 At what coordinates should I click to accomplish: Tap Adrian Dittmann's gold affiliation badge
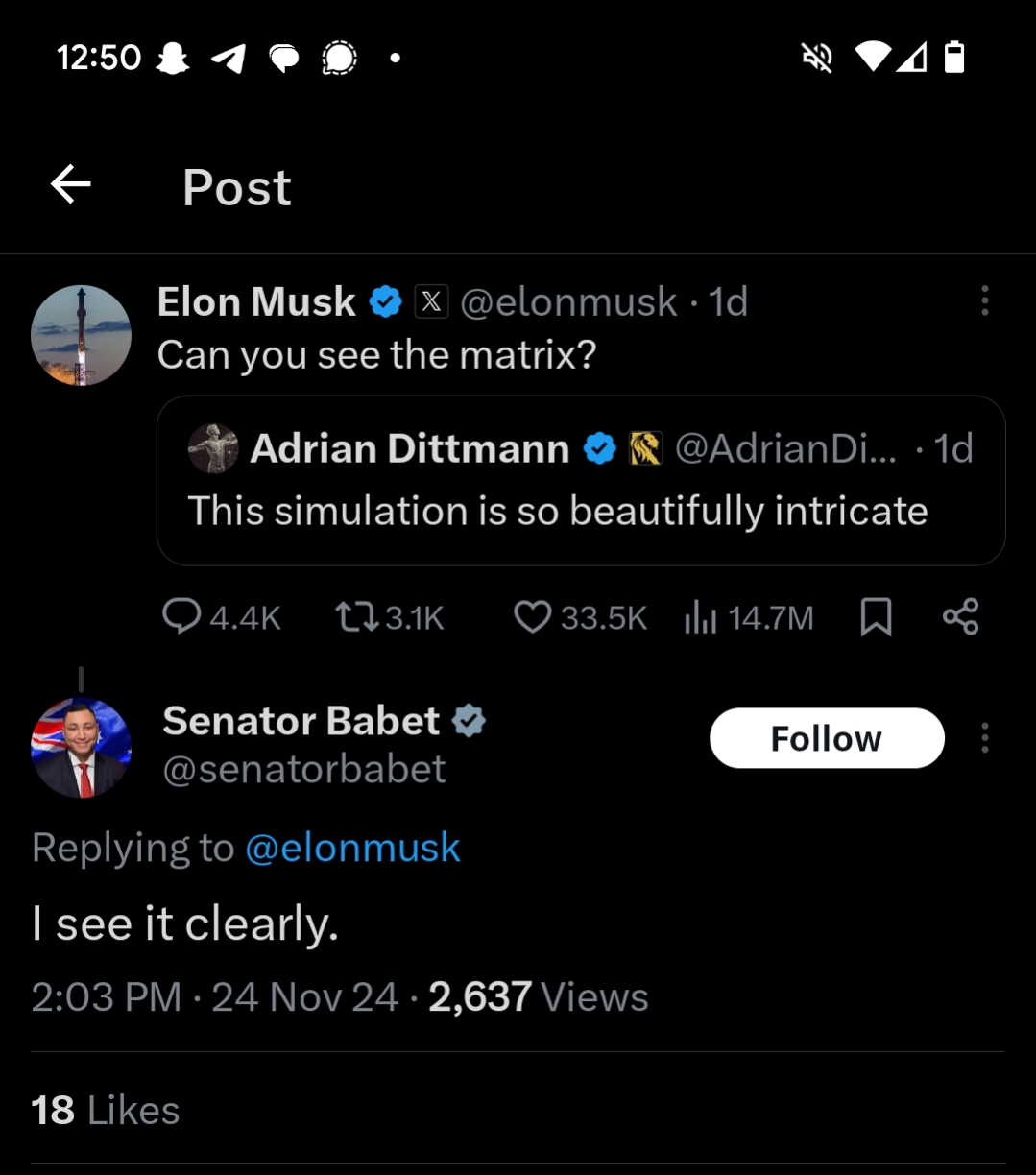click(x=645, y=448)
